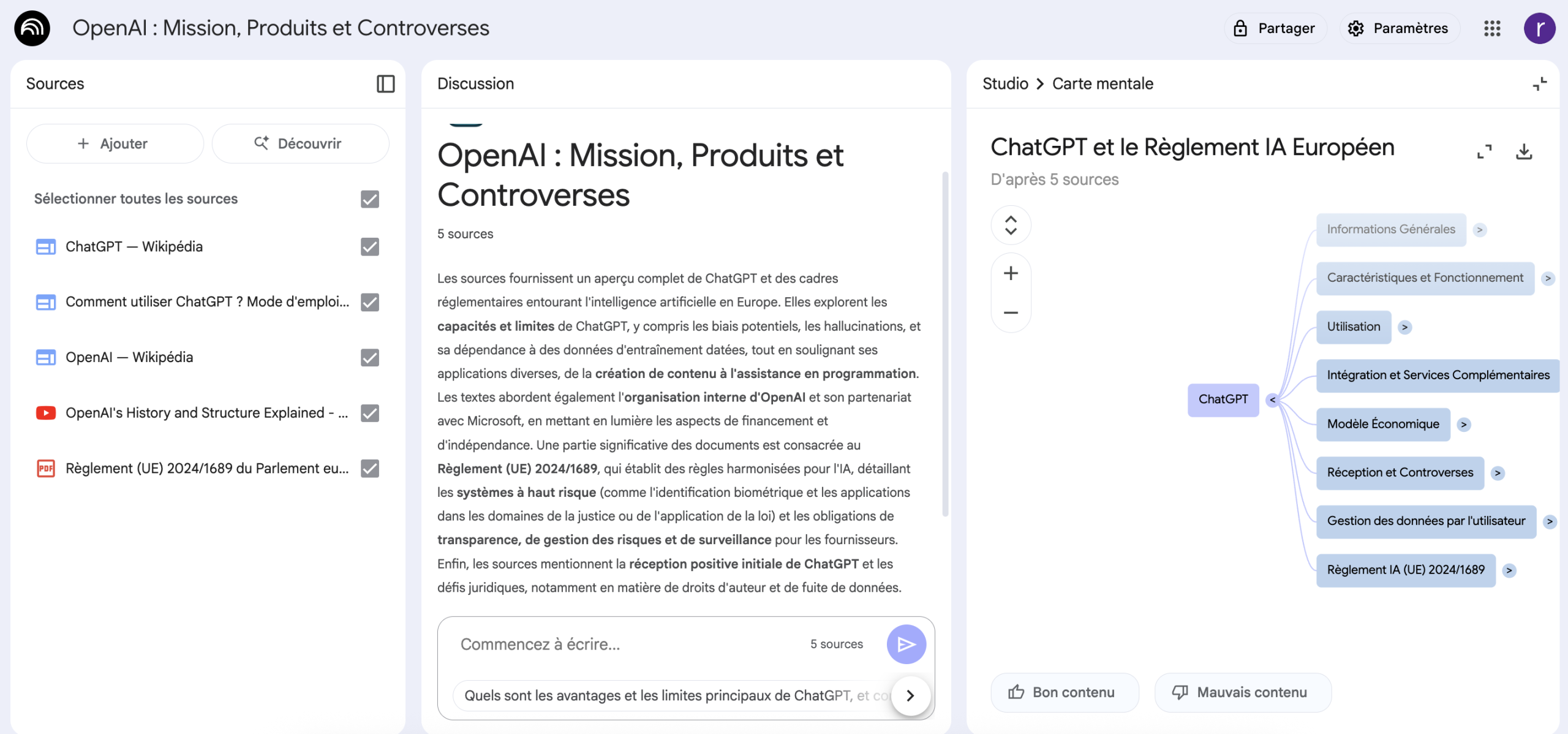
Task: Minimize the Studio mind map panel
Action: 1539,84
